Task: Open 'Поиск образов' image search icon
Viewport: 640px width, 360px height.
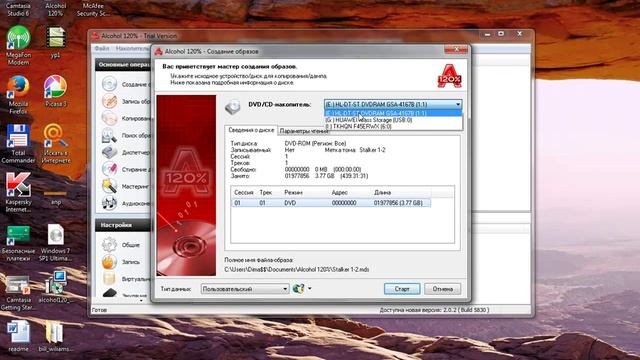Action: tap(109, 135)
